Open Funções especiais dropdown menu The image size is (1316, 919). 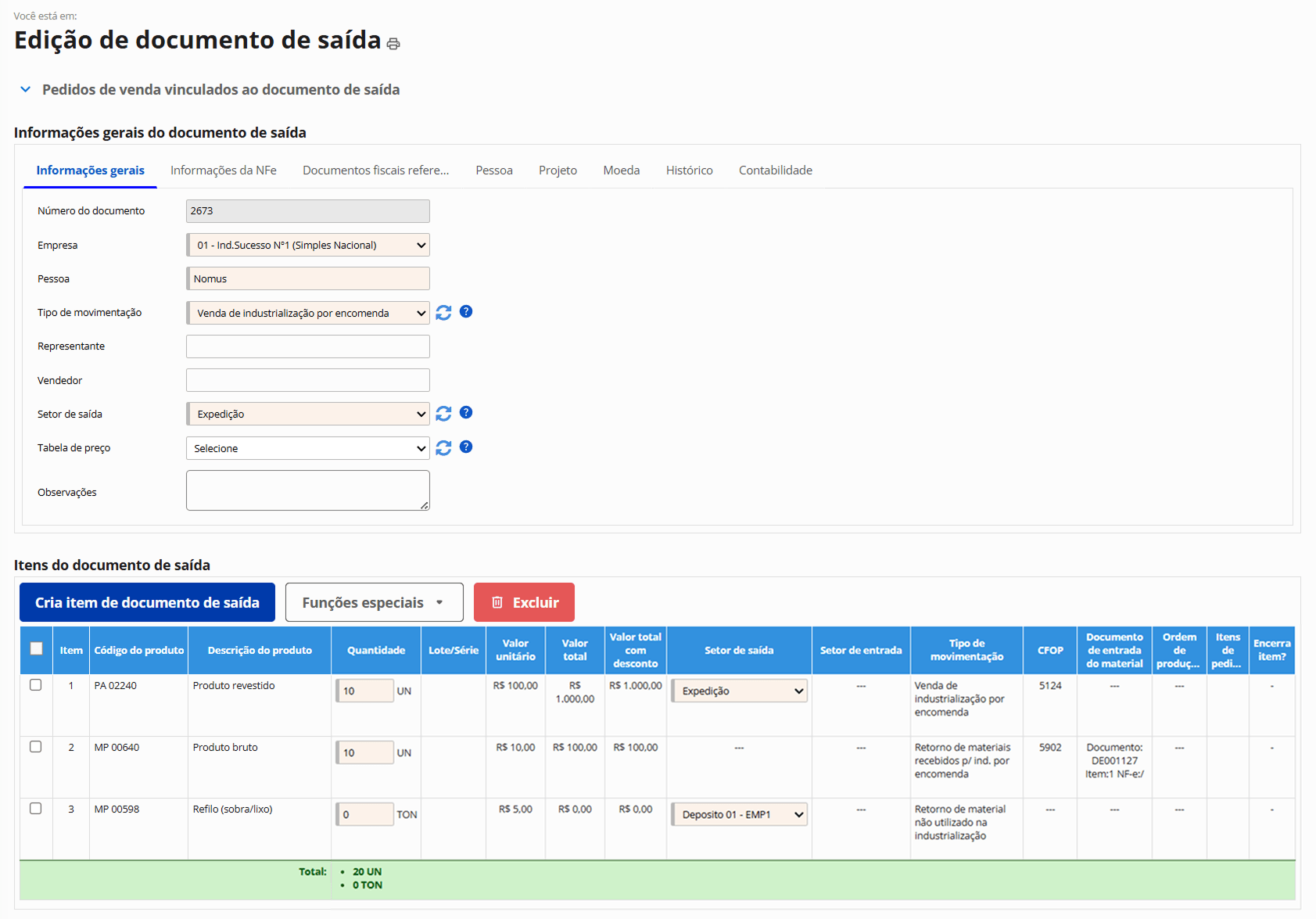pos(374,602)
